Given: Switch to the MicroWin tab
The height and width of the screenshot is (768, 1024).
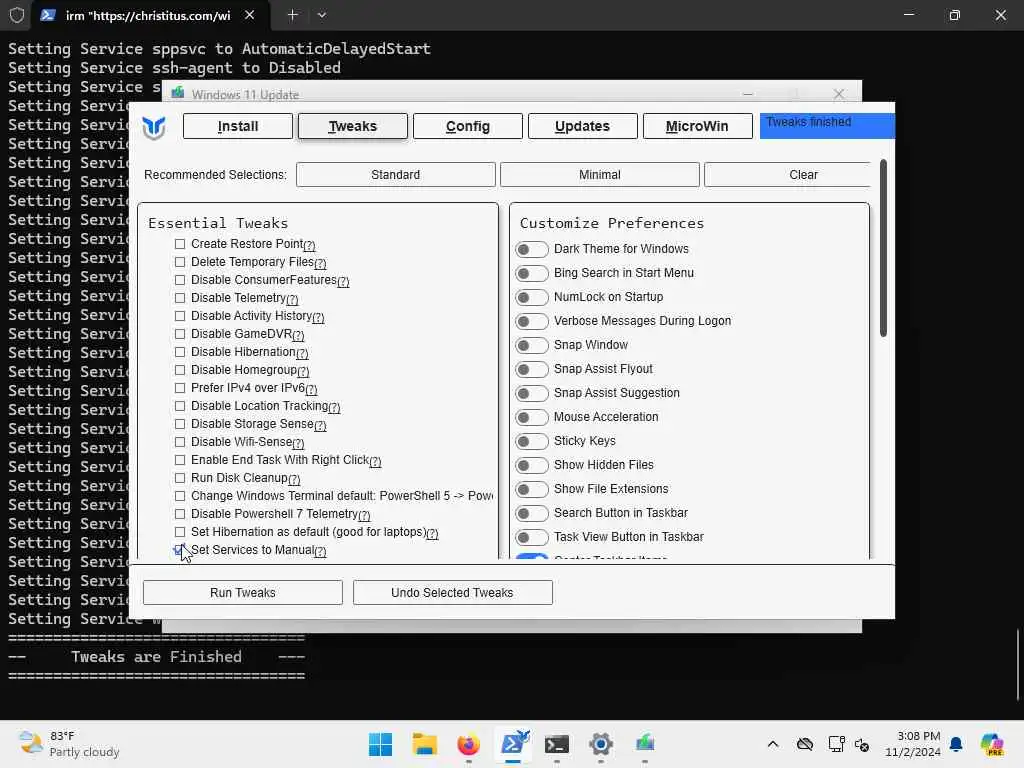Looking at the screenshot, I should (697, 126).
